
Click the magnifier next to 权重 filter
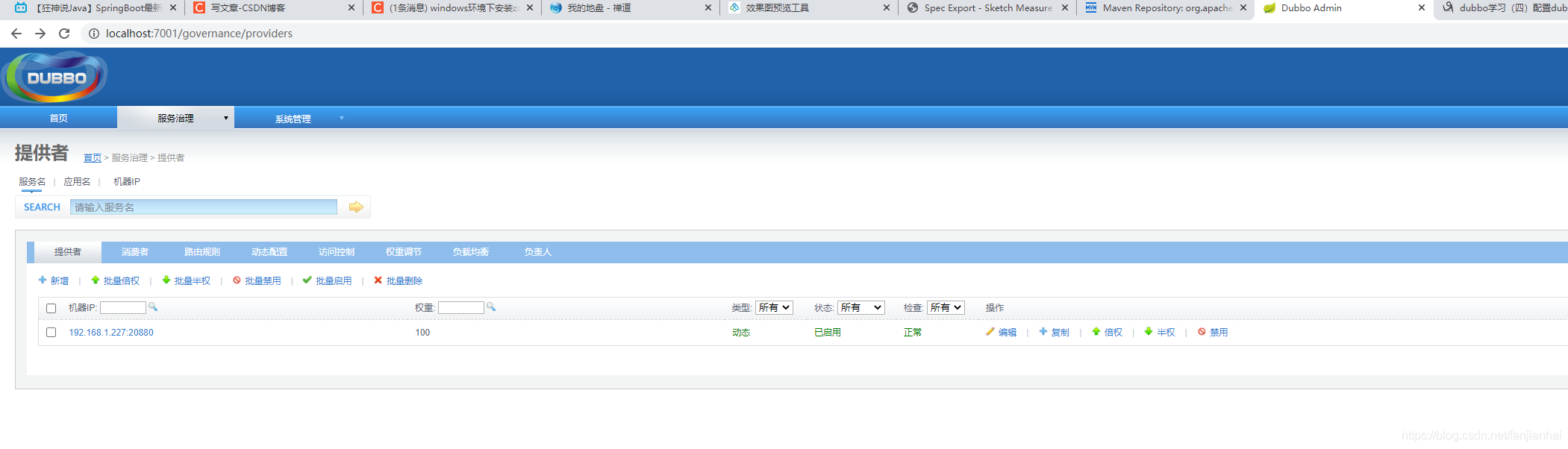click(491, 307)
